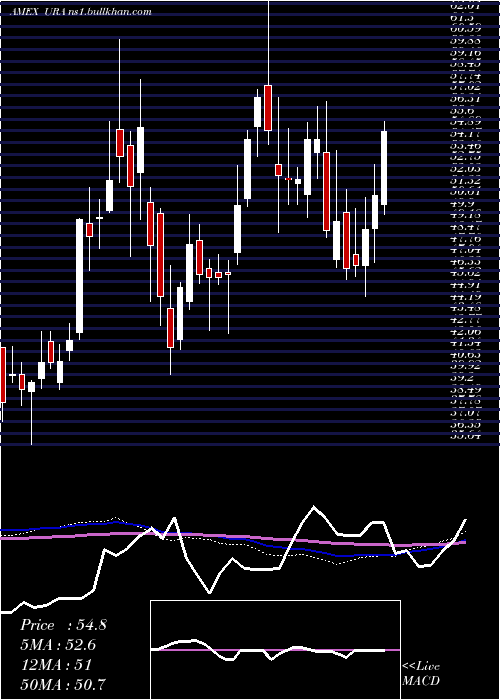The width and height of the screenshot is (500, 700).
Task: Click the 55.6 price axis label
Action: (x=463, y=111)
